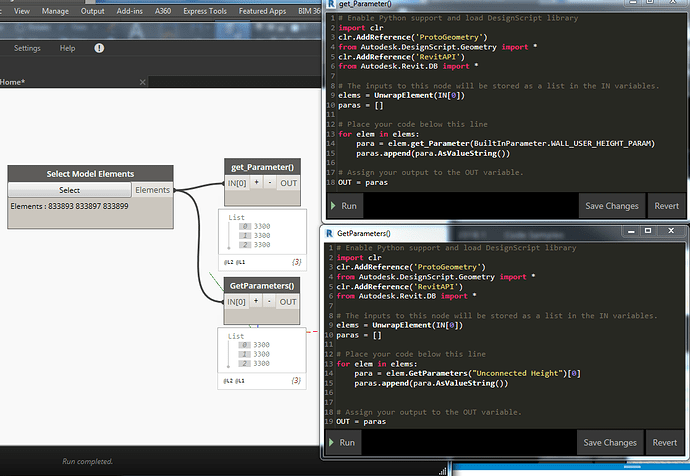Remove input port on GetParameters() node

click(269, 301)
